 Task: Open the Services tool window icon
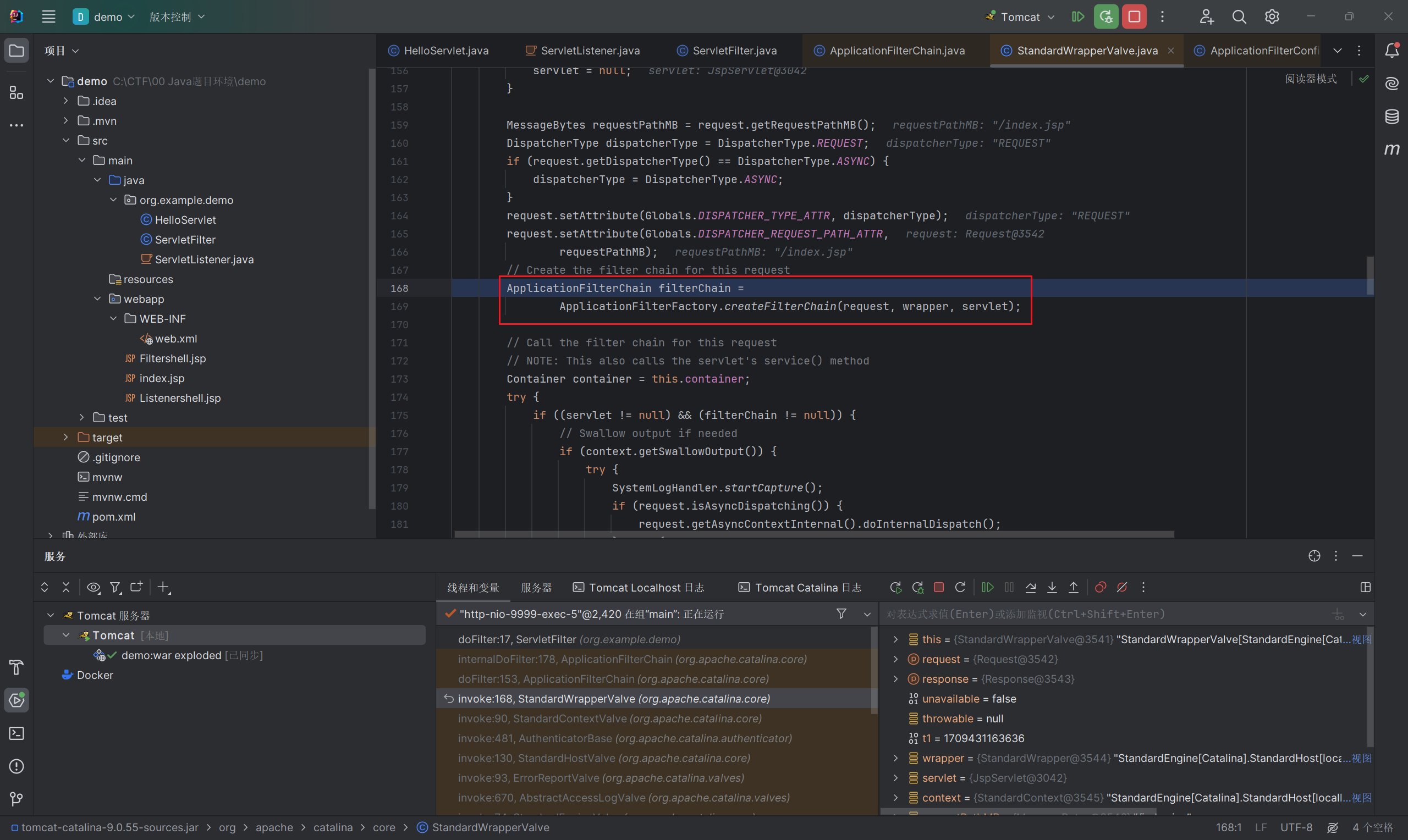pos(16,700)
